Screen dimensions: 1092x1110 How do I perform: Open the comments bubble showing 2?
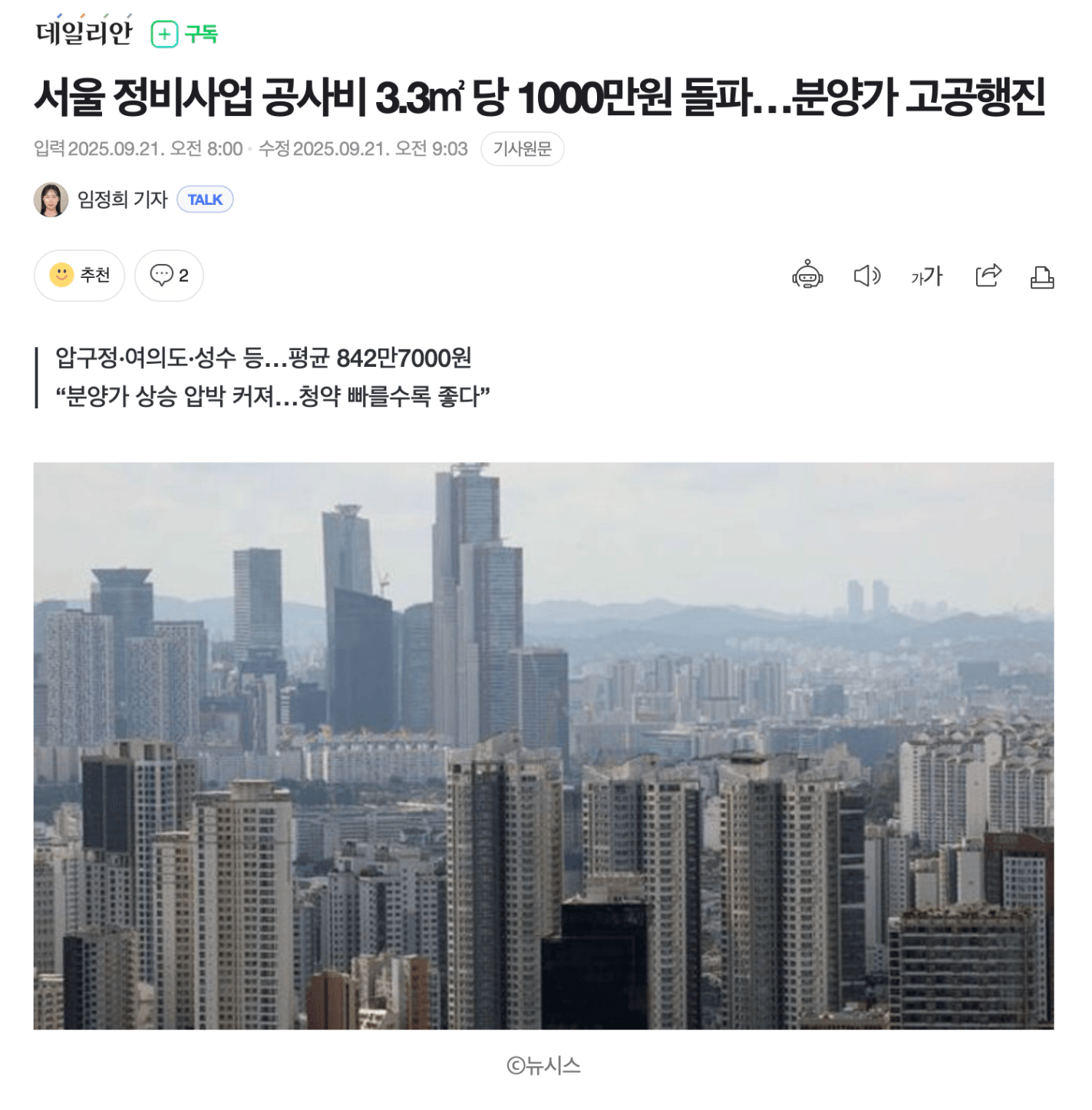[x=169, y=276]
